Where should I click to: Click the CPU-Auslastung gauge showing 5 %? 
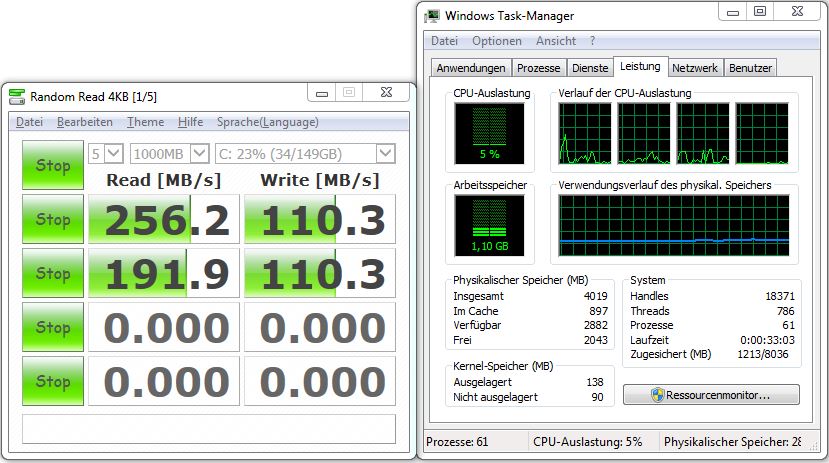(x=489, y=134)
